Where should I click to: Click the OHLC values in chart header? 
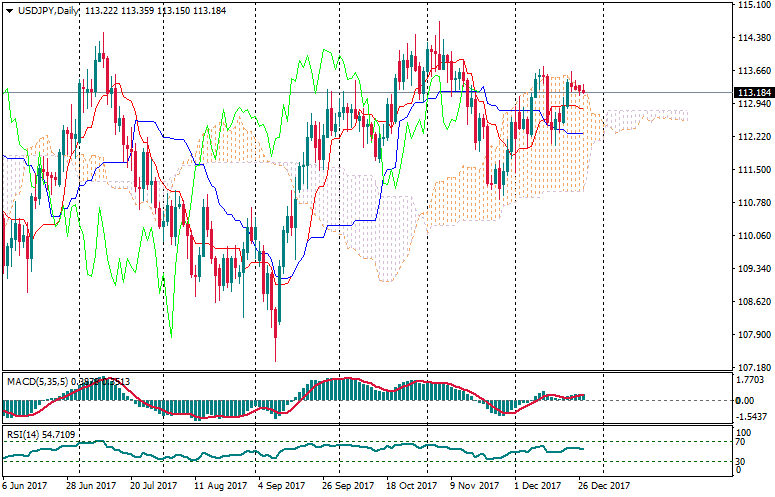point(148,10)
